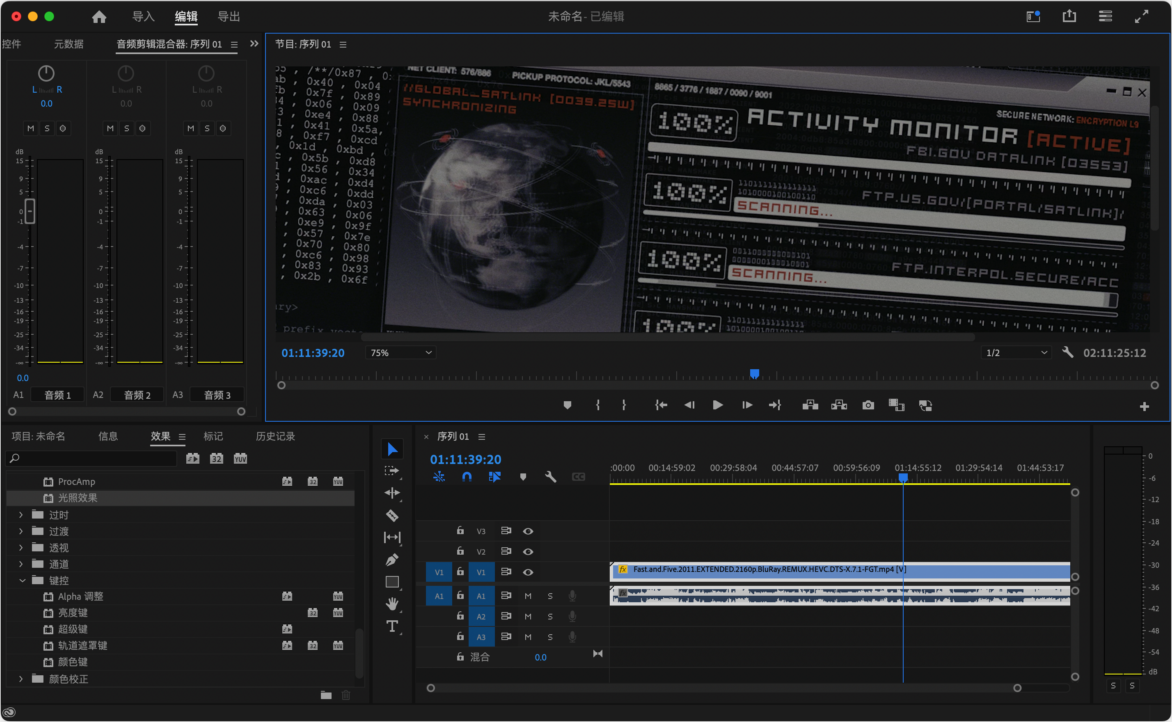Screen dimensions: 1172x722
Task: Click the Fast.and.Five video clip
Action: 840,571
